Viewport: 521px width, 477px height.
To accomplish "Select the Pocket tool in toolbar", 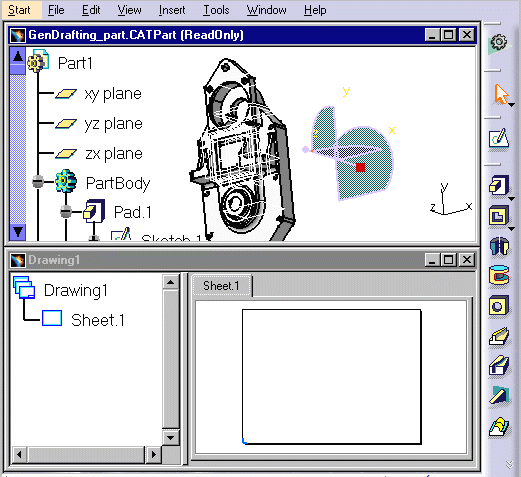I will click(x=499, y=215).
